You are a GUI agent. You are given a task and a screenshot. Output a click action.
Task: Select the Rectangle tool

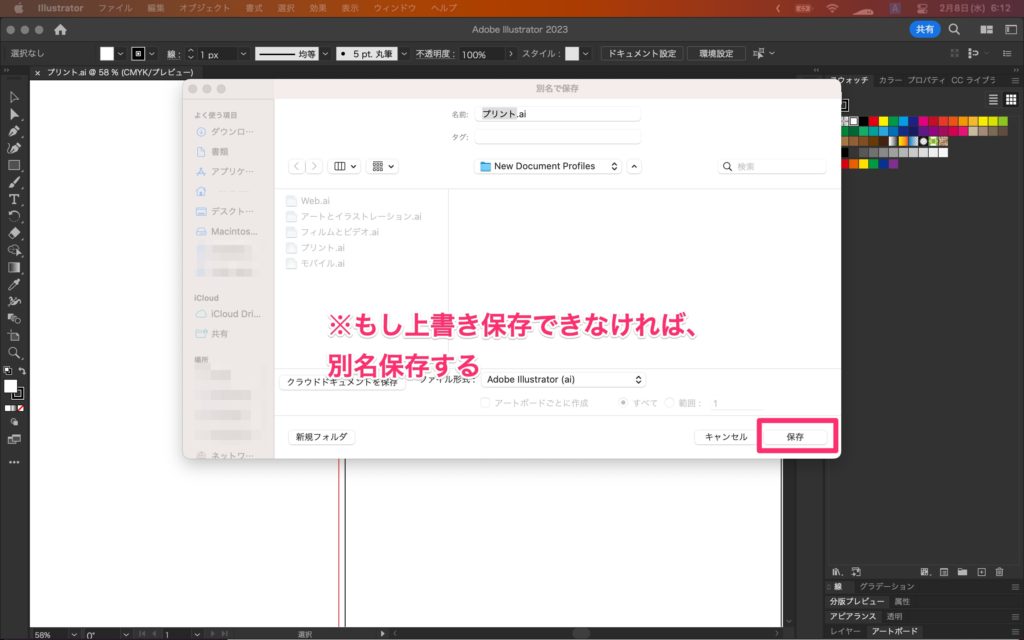point(14,165)
